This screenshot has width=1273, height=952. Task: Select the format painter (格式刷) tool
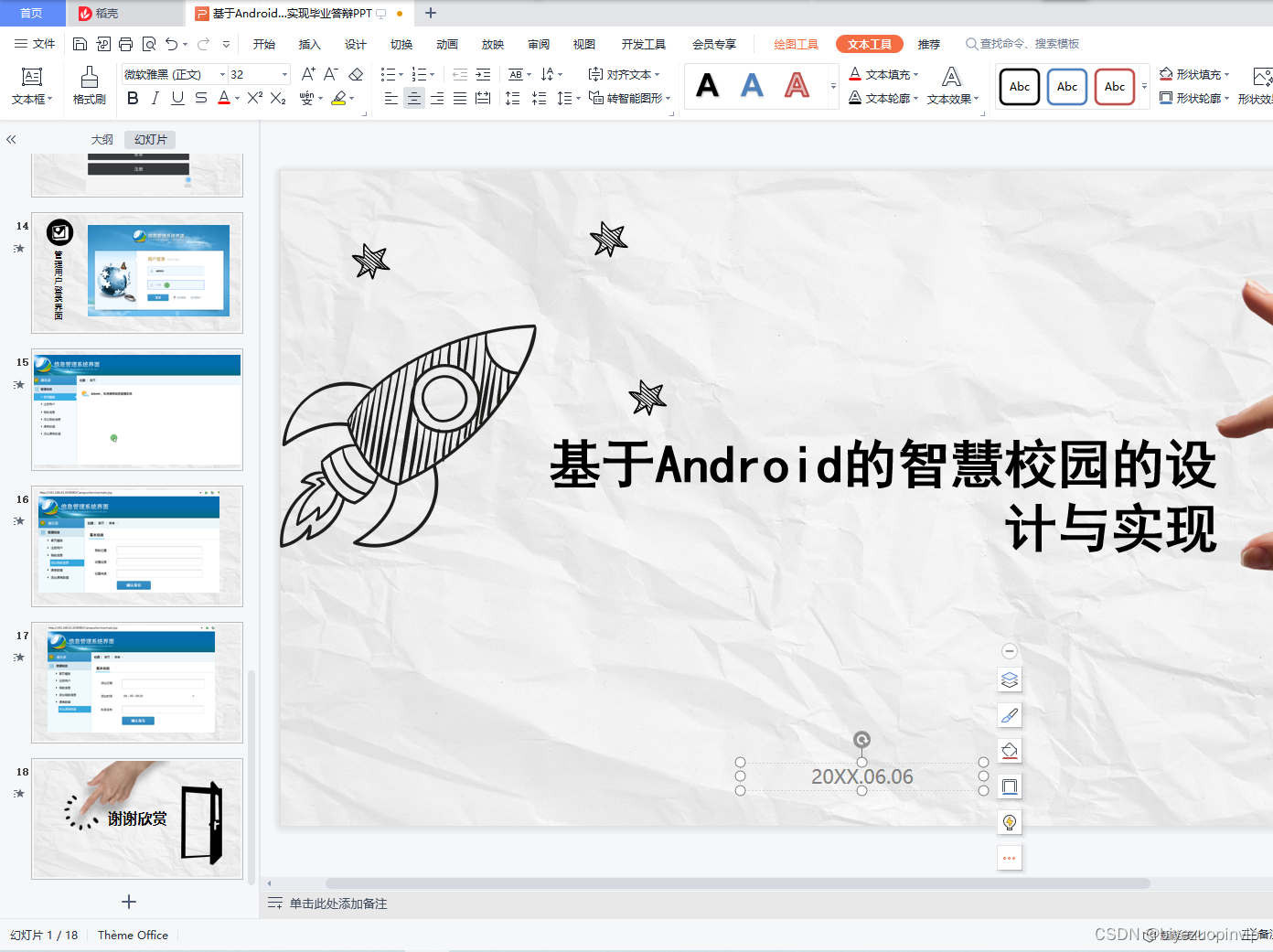(88, 86)
